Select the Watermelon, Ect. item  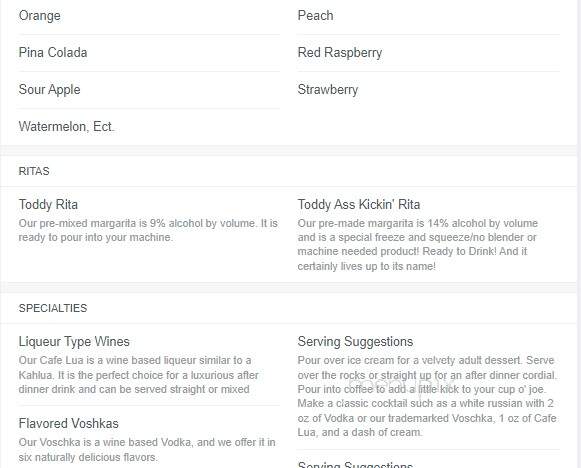click(66, 127)
